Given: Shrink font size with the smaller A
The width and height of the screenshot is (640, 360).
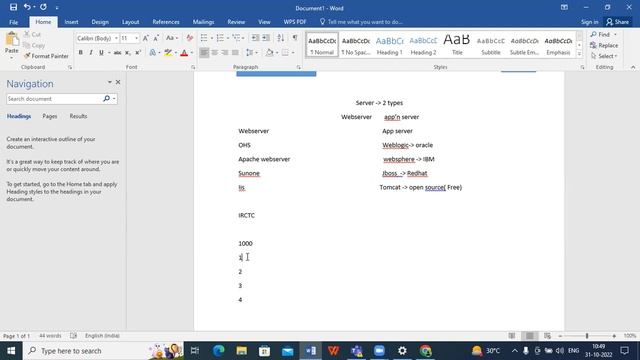Looking at the screenshot, I should tap(156, 38).
